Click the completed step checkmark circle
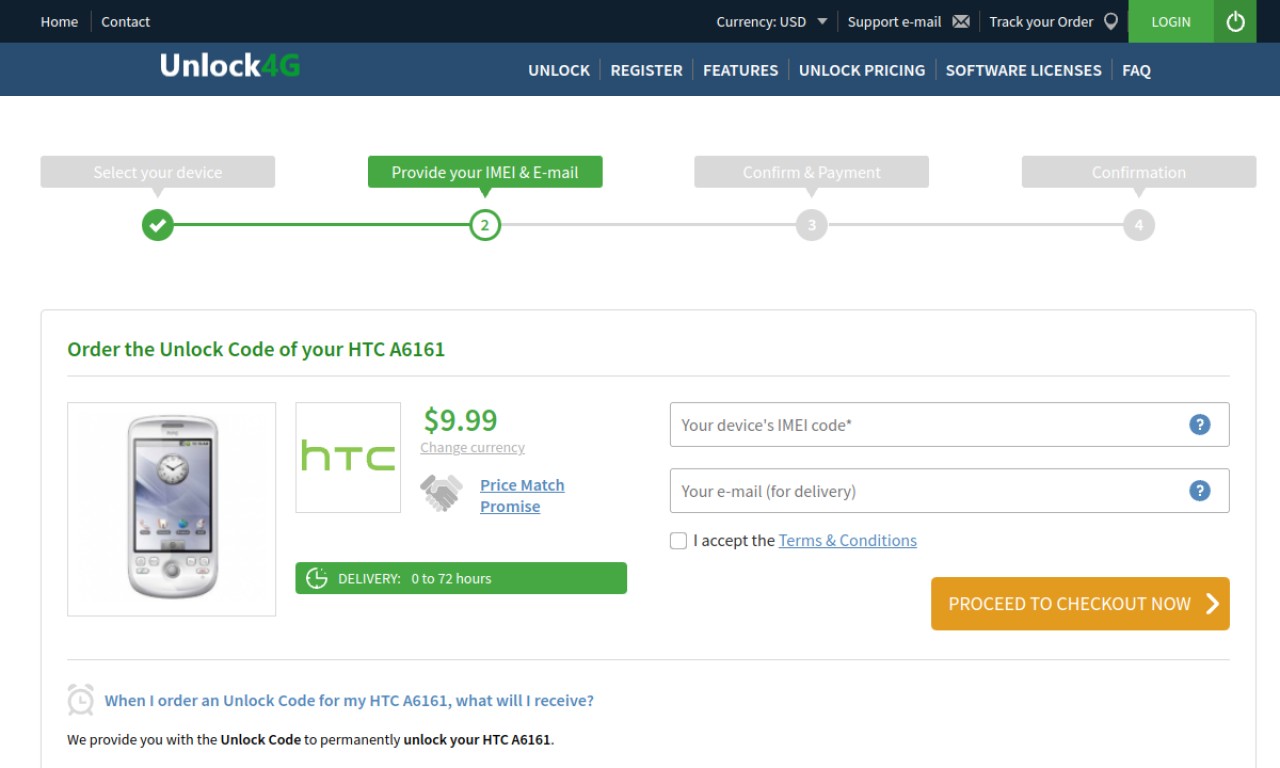Viewport: 1280px width, 768px height. (157, 225)
